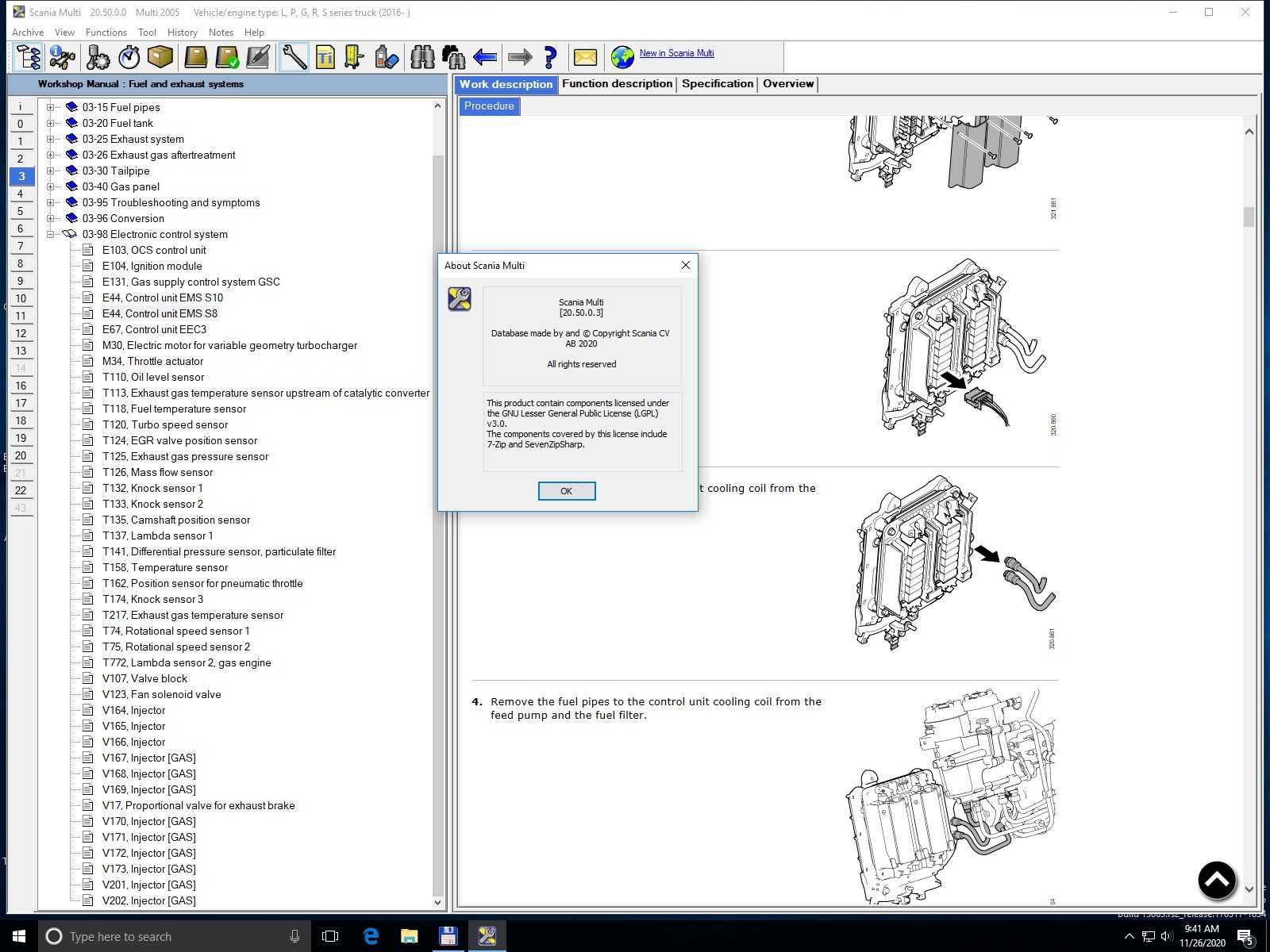Viewport: 1270px width, 952px height.
Task: Open File Explorer from taskbar
Action: (409, 936)
